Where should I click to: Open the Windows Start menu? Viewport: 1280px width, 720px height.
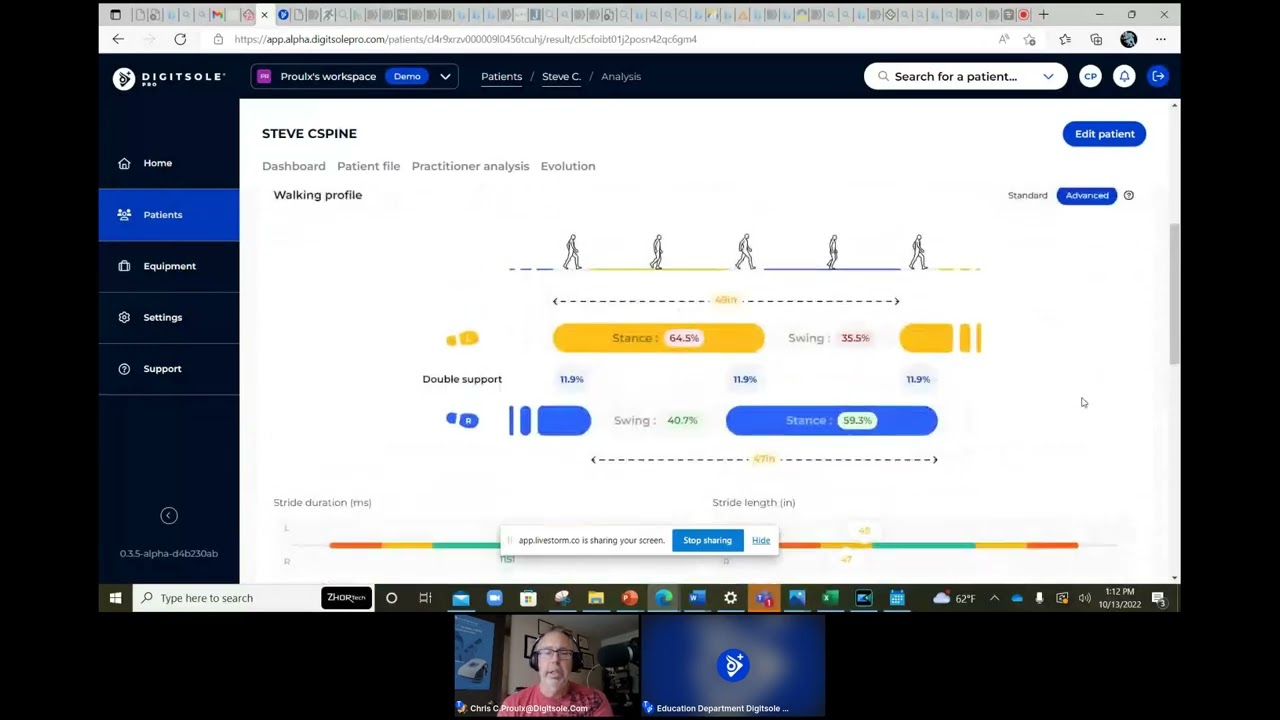point(115,598)
